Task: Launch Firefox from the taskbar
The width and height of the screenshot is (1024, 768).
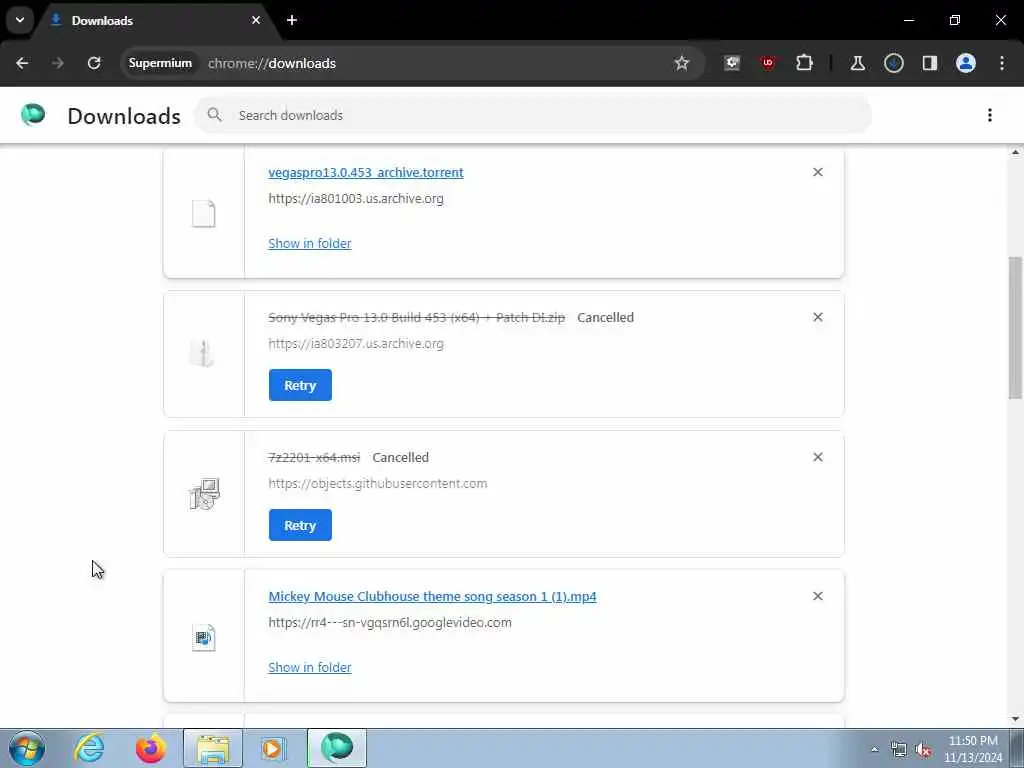Action: pyautogui.click(x=150, y=748)
